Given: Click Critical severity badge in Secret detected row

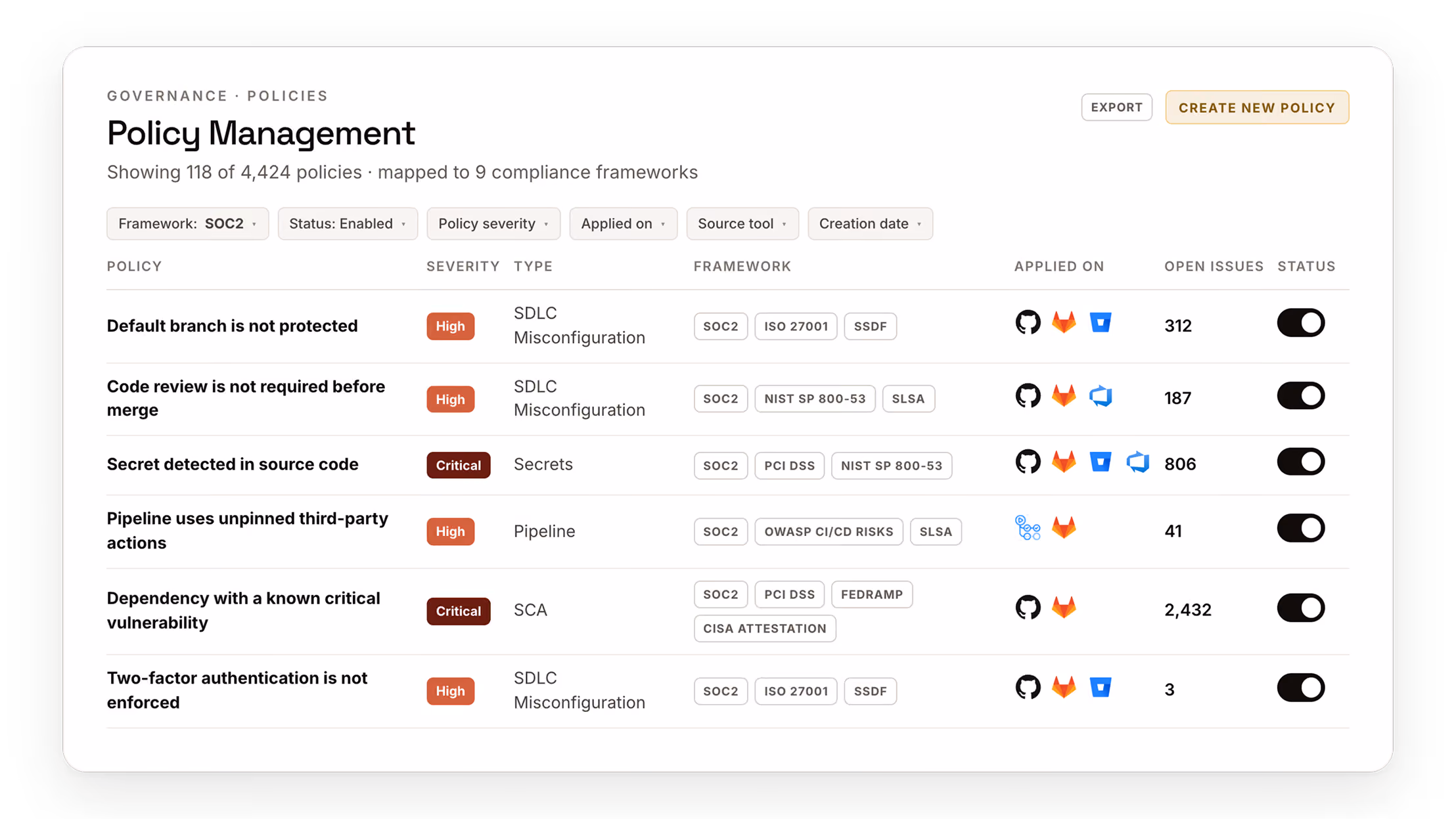Looking at the screenshot, I should (458, 465).
